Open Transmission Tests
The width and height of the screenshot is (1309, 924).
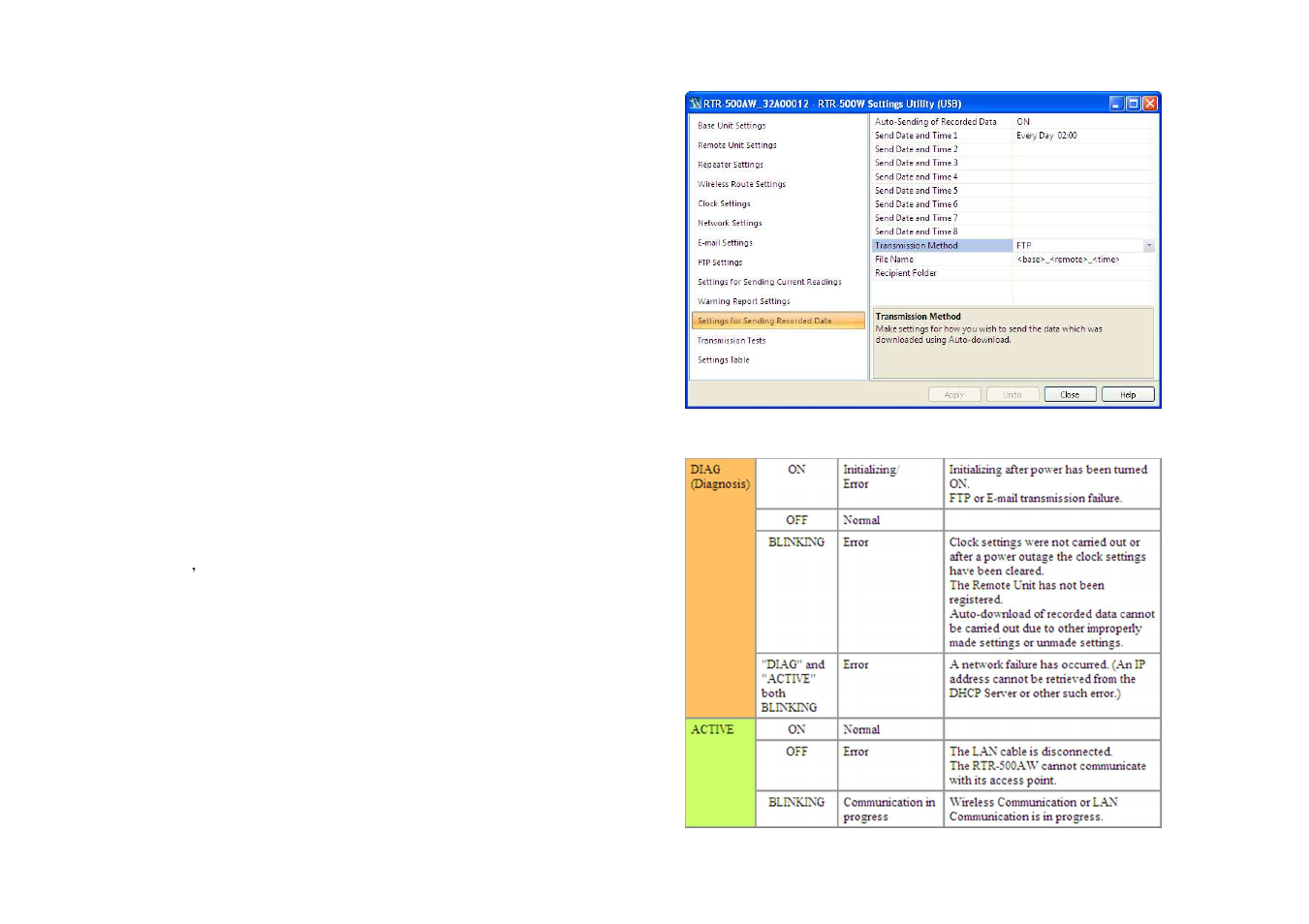pyautogui.click(x=732, y=341)
